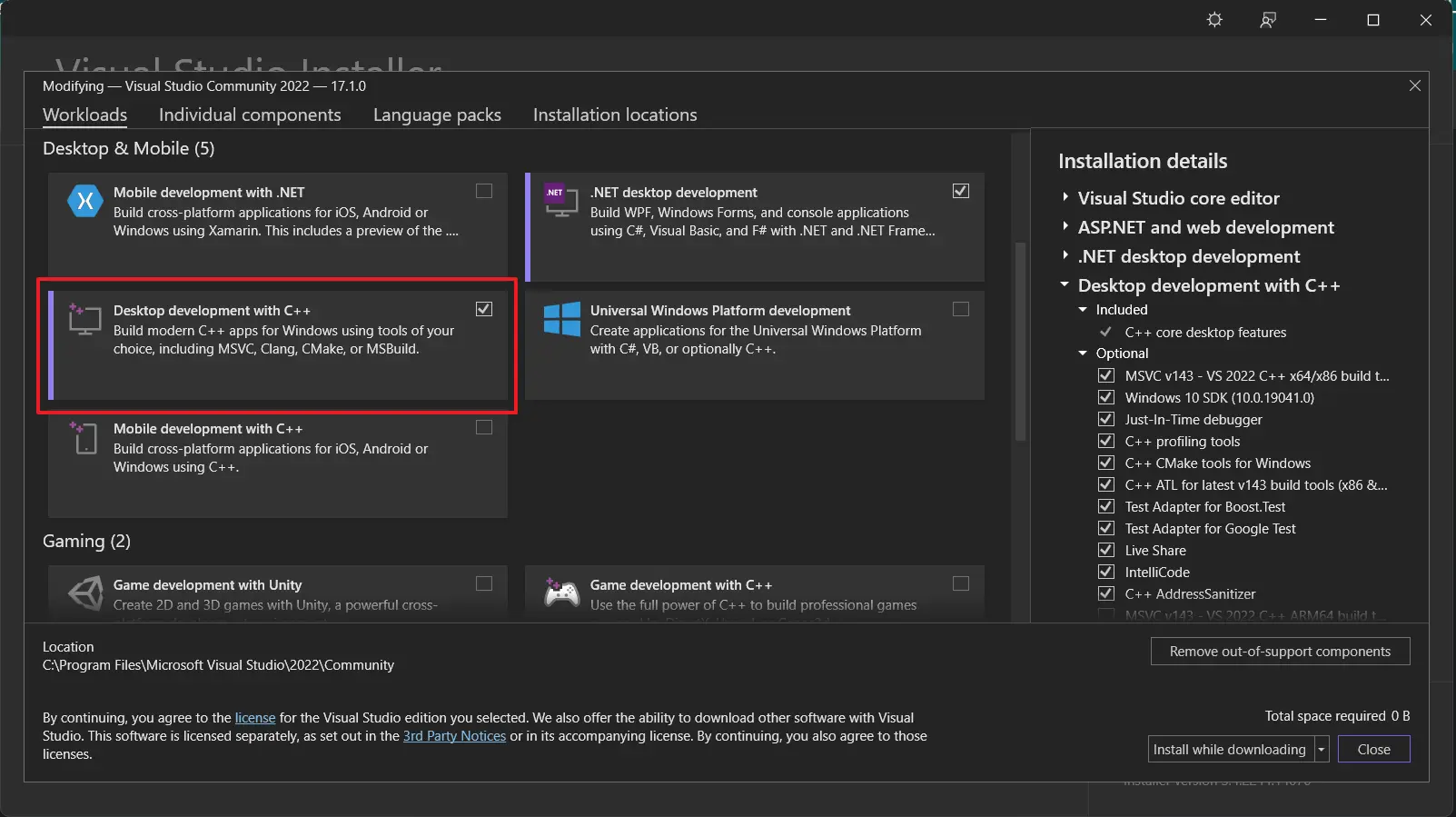Click the Total space required 0 B text
This screenshot has width=1456, height=817.
click(1337, 716)
